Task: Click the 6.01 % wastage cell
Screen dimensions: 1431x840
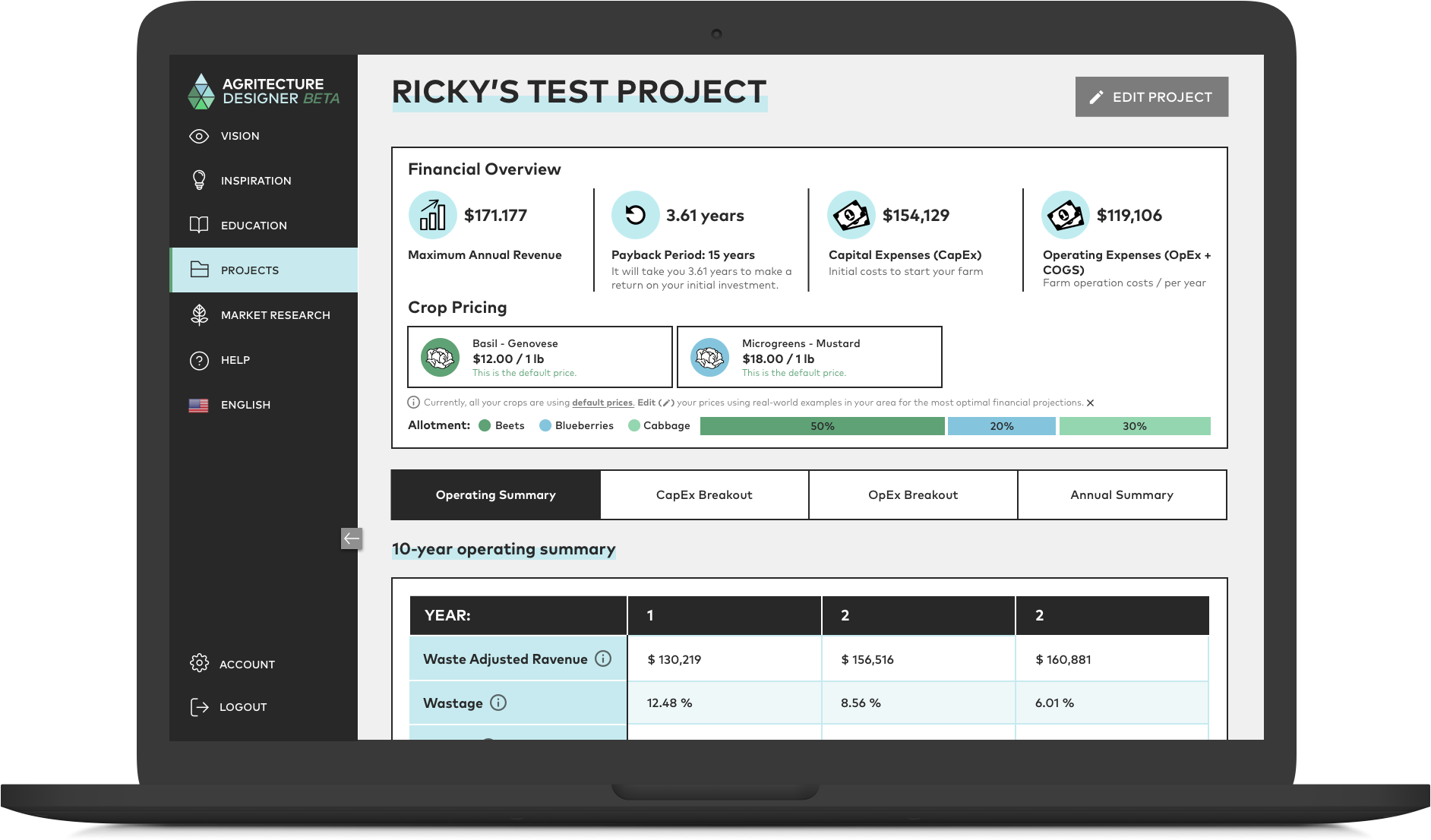Action: point(1113,703)
